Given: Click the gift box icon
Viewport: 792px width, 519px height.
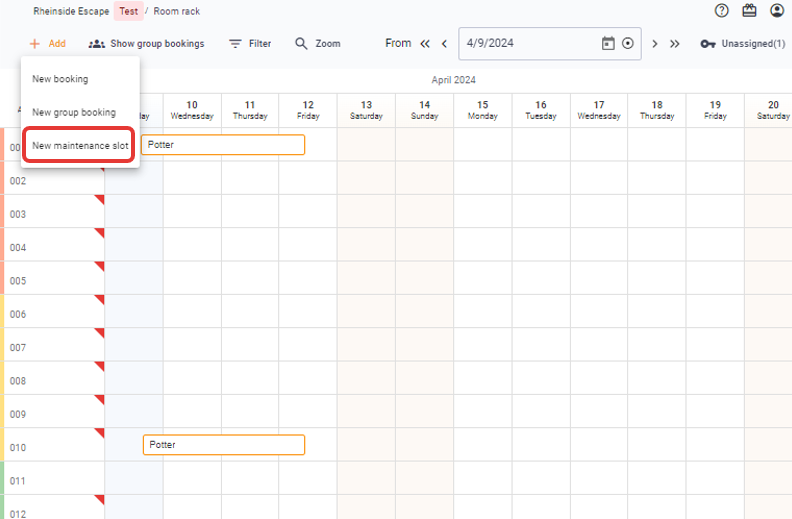Looking at the screenshot, I should pos(750,11).
